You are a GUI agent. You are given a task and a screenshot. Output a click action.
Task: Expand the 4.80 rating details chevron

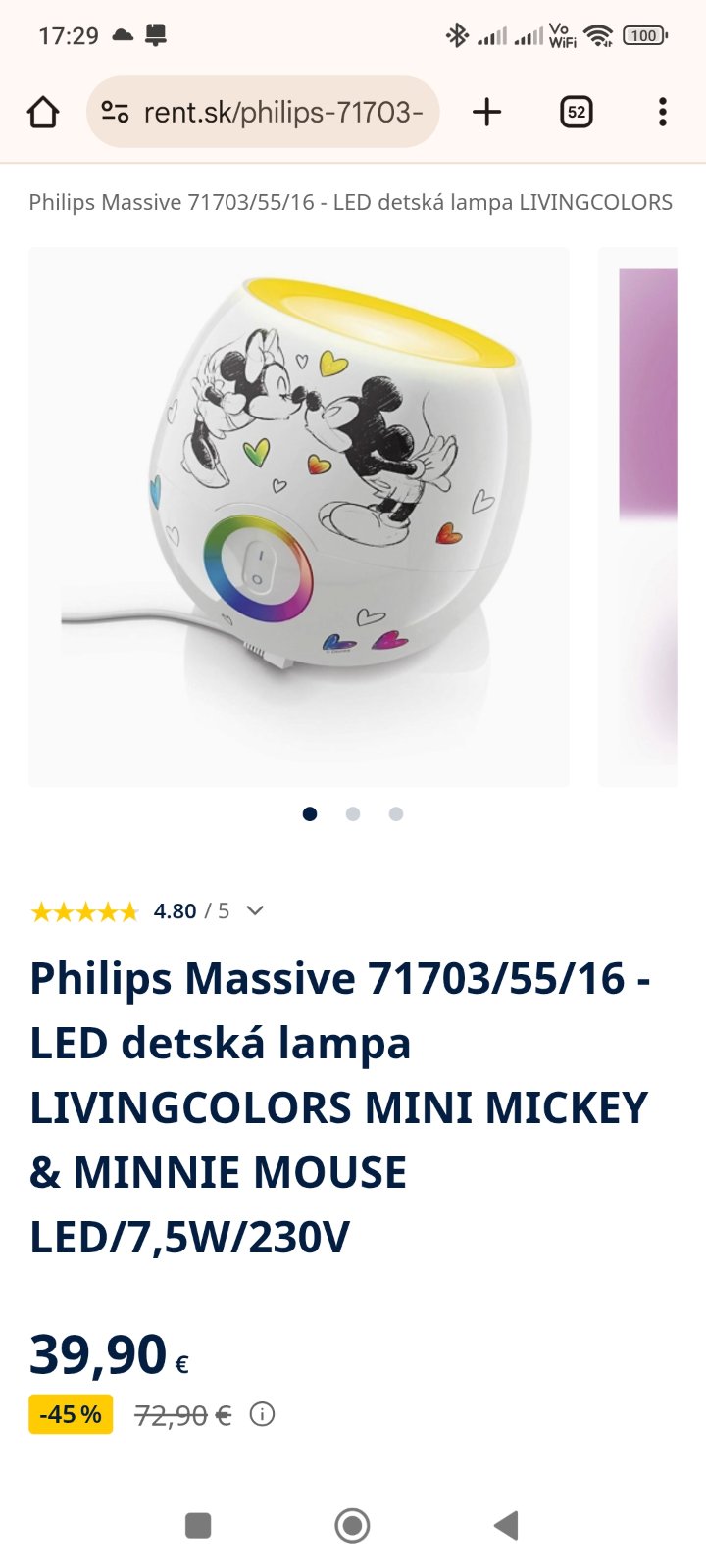[x=255, y=910]
